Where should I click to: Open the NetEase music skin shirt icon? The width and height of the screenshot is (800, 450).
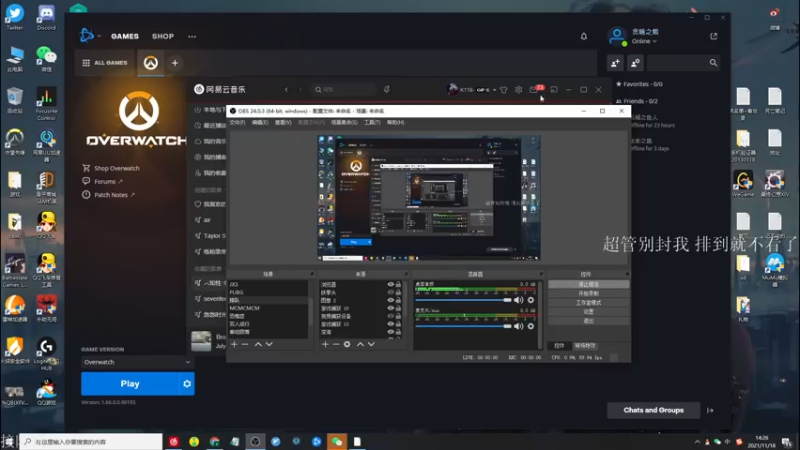pos(504,90)
